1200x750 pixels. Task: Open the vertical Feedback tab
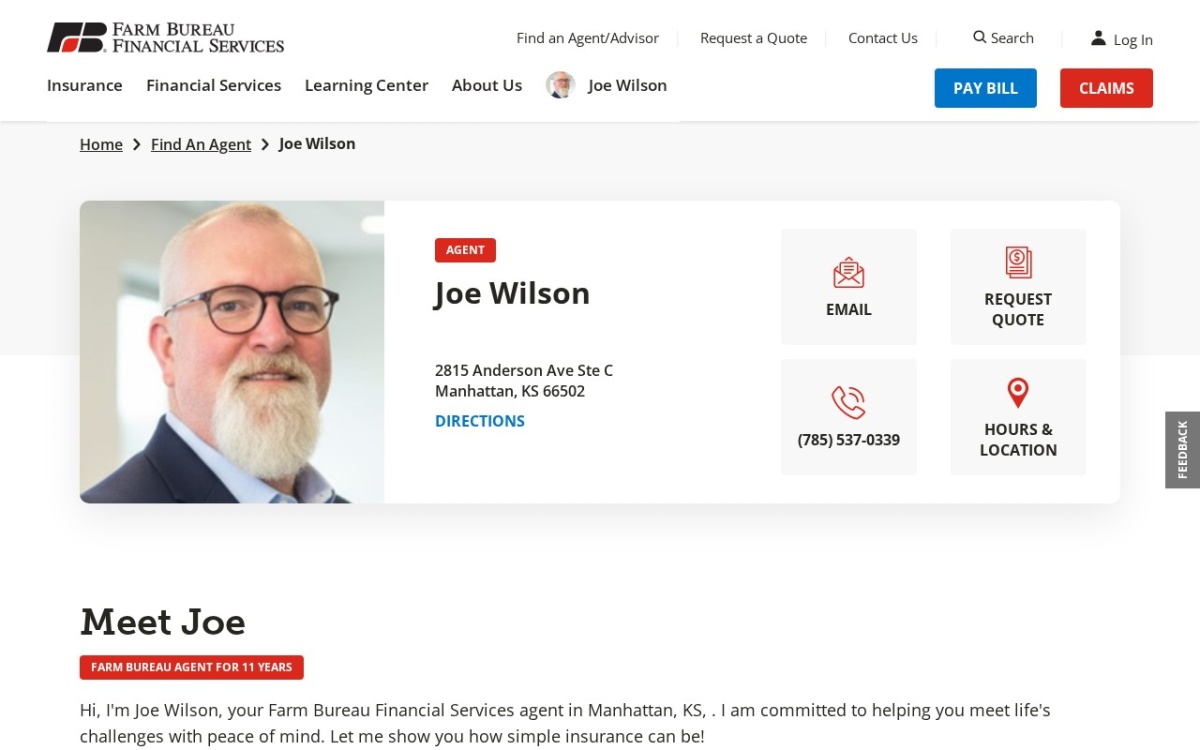pyautogui.click(x=1182, y=450)
